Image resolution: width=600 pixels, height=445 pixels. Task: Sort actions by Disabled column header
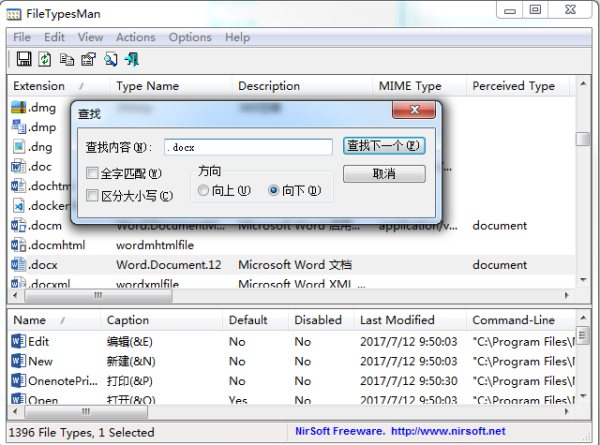point(321,320)
